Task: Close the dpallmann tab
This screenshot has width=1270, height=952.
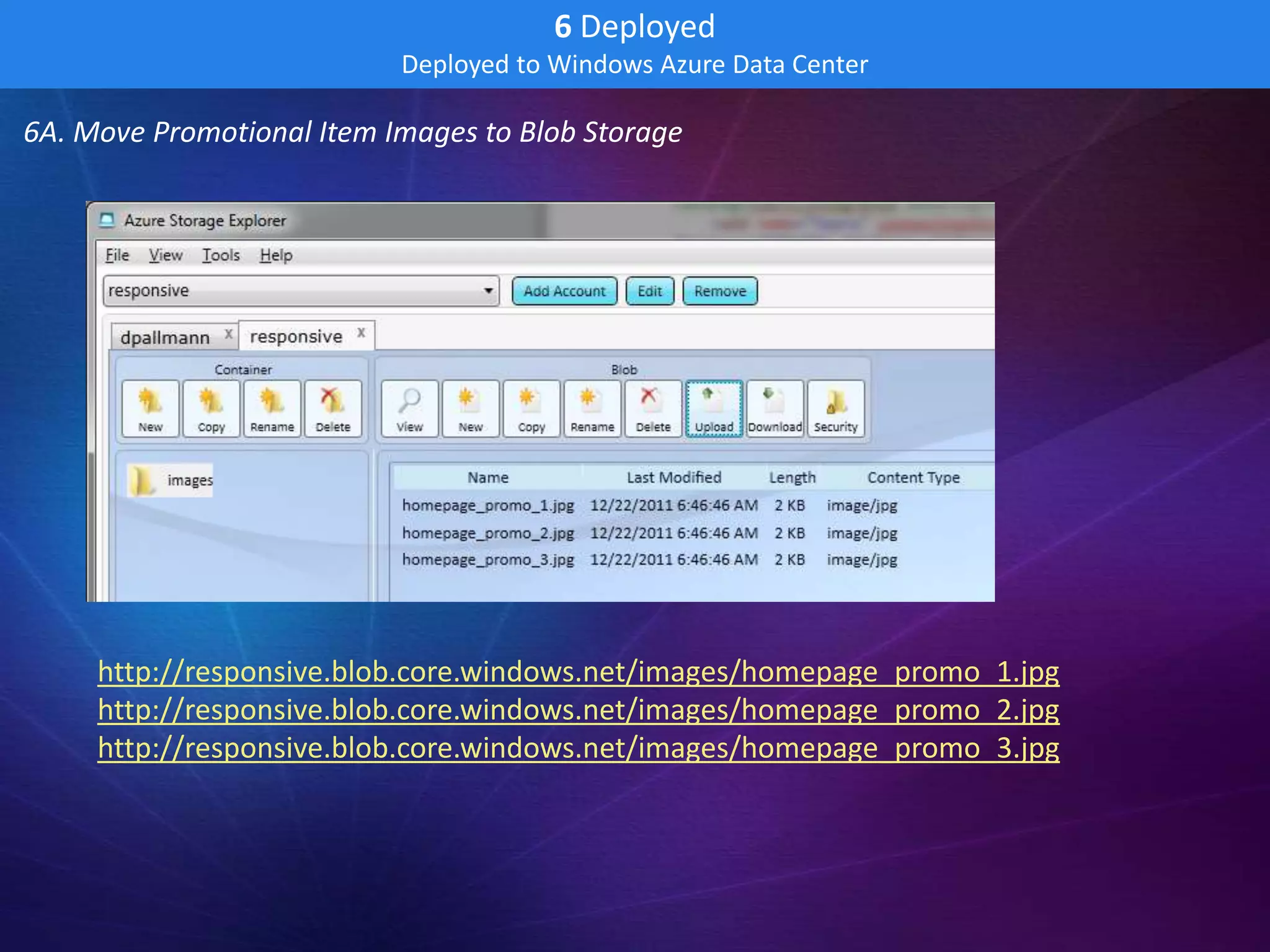Action: click(228, 334)
